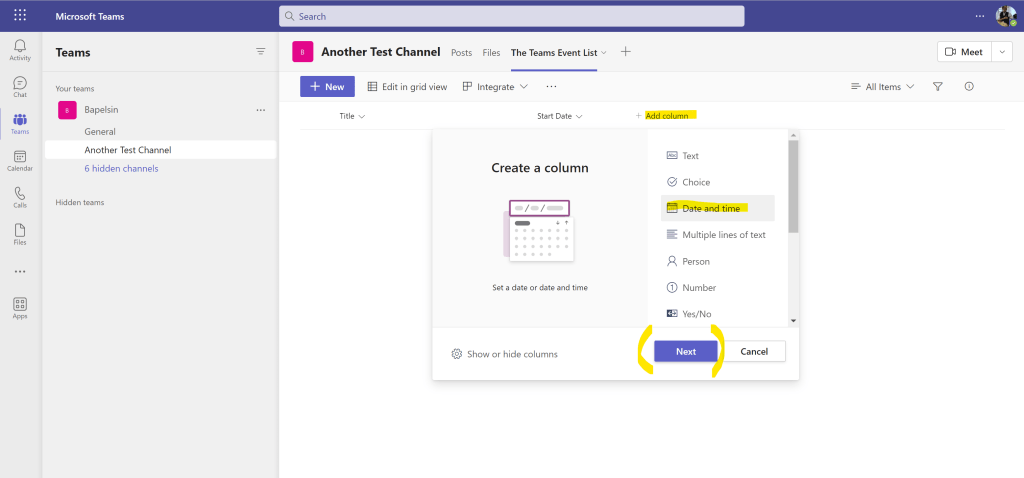Select the Yes/No column type

pyautogui.click(x=696, y=314)
